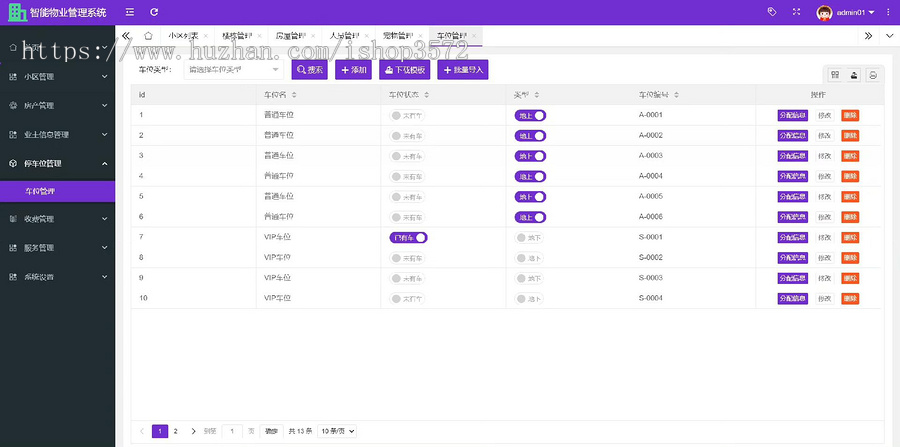Sort by 车位编号 column sort arrows
This screenshot has height=447, width=900.
coord(677,95)
